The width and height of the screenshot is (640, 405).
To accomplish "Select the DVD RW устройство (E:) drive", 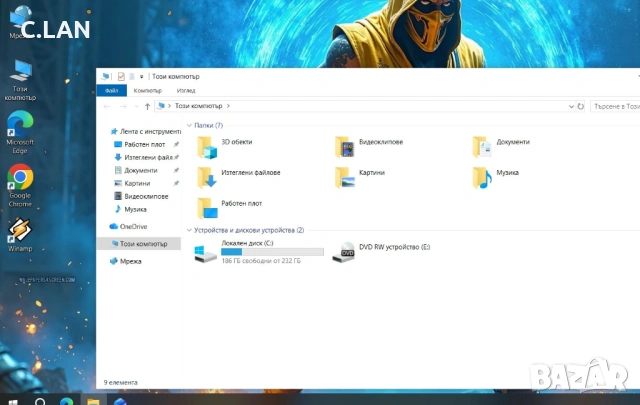I will click(x=381, y=251).
